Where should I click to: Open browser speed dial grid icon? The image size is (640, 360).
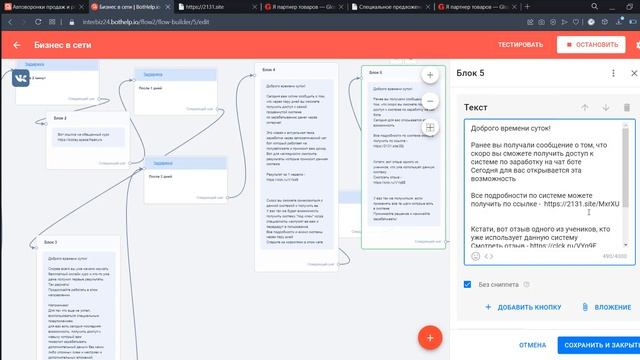click(52, 22)
